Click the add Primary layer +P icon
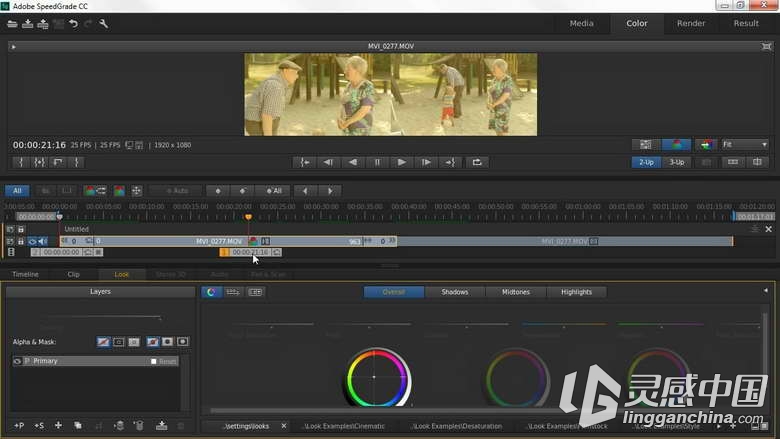The height and width of the screenshot is (439, 780). (19, 426)
